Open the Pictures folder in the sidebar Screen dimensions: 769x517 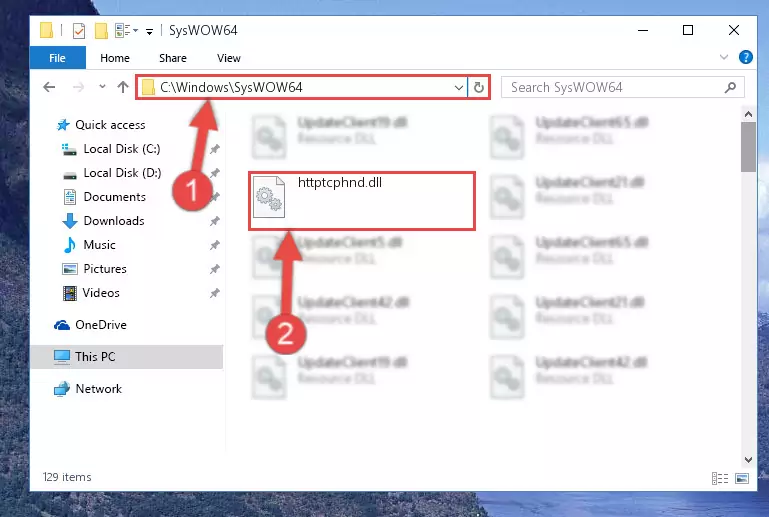(x=95, y=269)
